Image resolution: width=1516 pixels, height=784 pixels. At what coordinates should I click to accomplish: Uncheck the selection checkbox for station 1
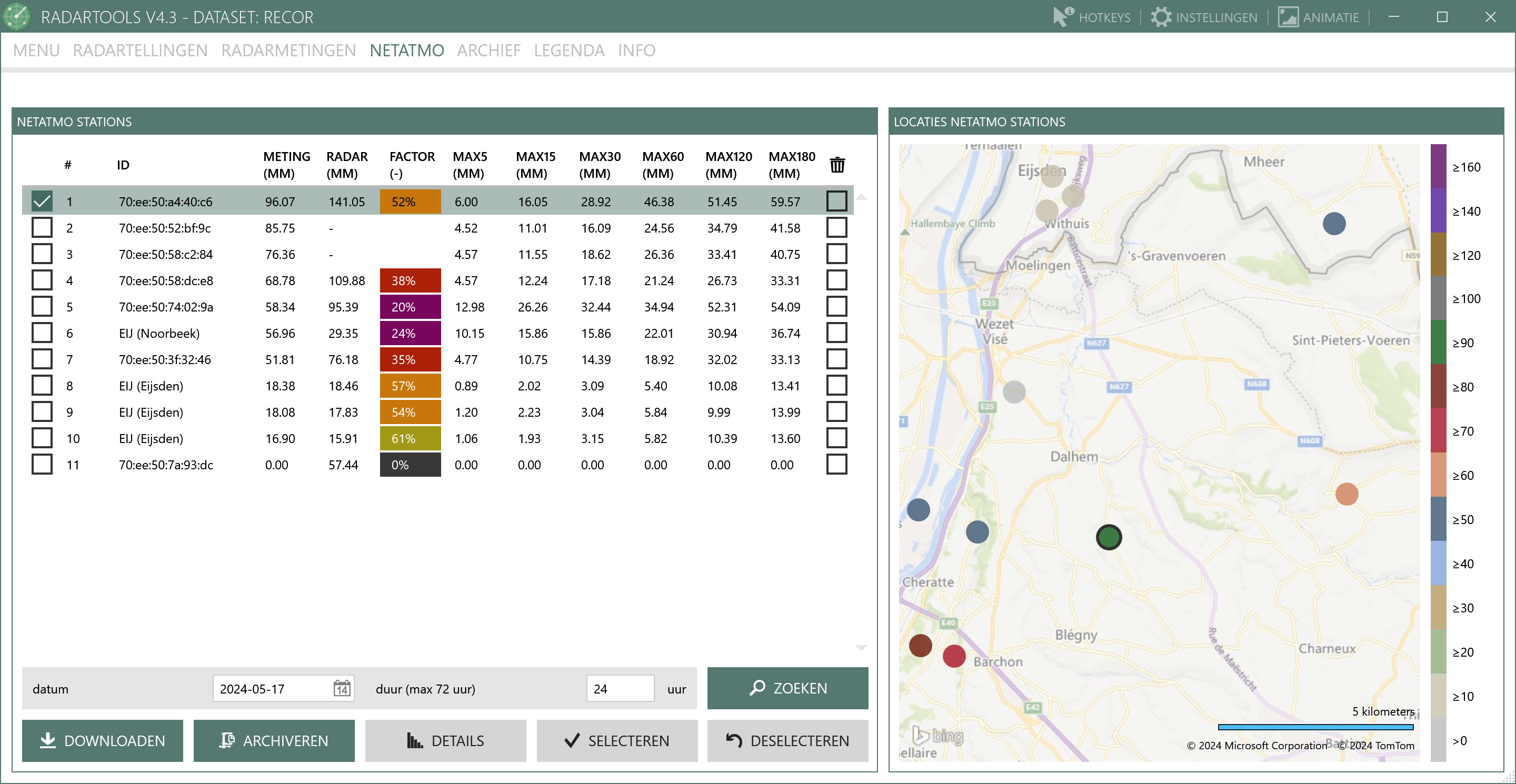click(x=42, y=201)
